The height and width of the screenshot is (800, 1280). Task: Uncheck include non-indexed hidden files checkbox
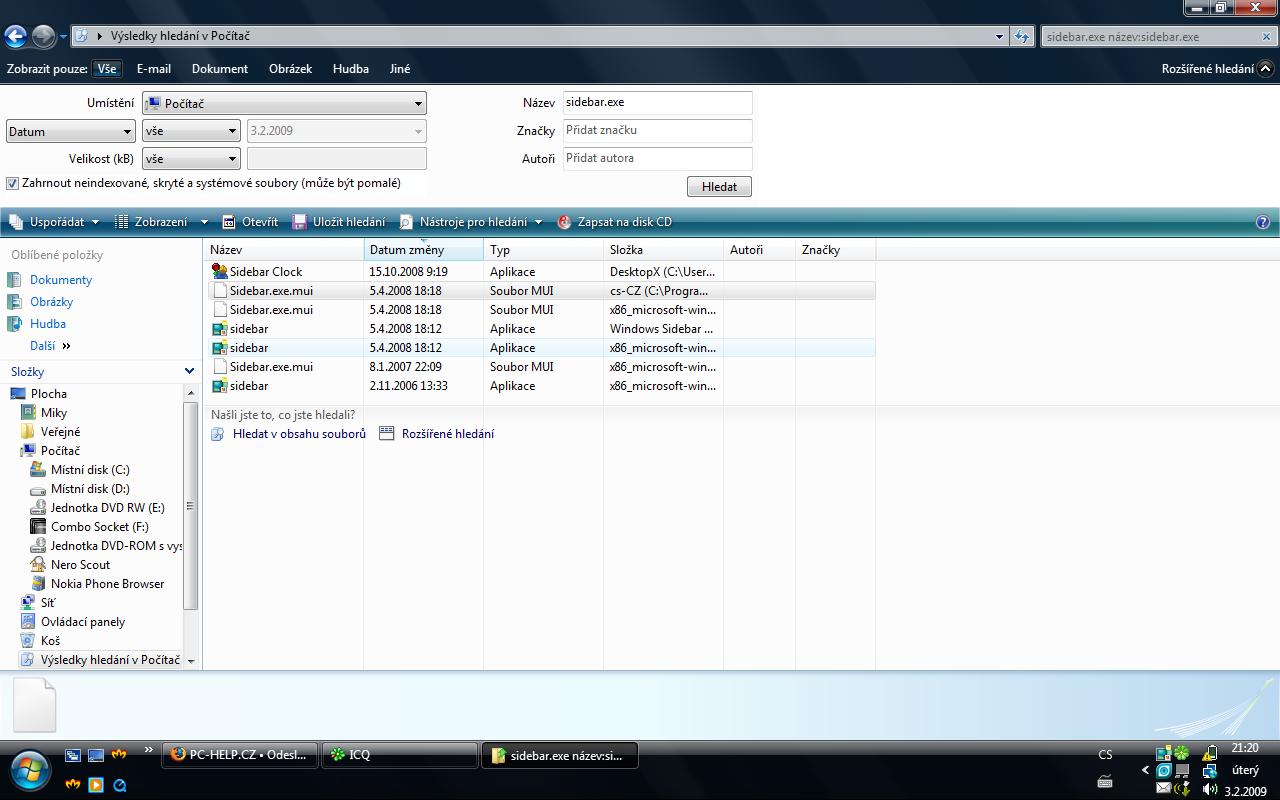(x=13, y=184)
